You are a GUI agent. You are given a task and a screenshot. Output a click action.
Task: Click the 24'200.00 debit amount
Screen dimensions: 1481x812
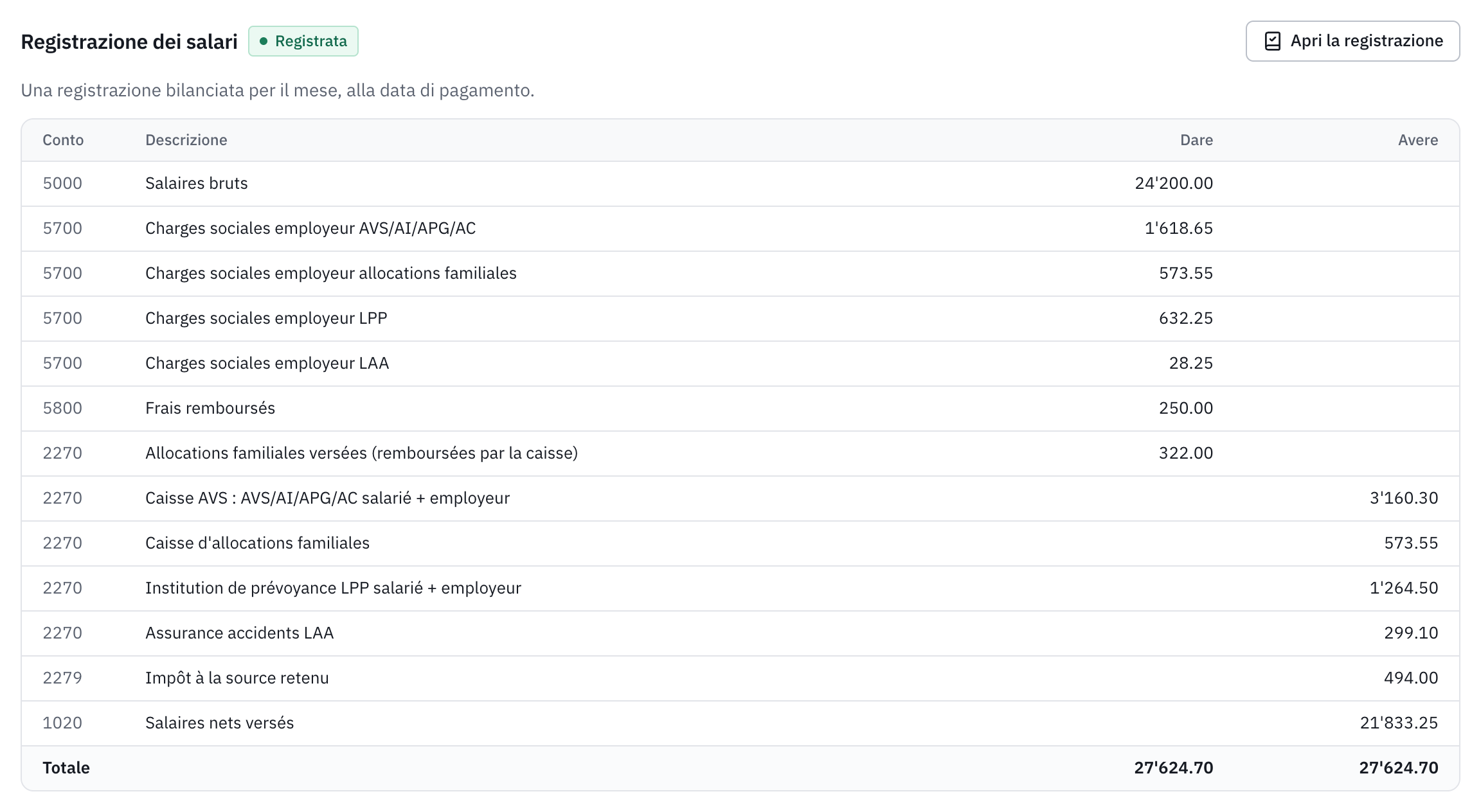coord(1174,183)
